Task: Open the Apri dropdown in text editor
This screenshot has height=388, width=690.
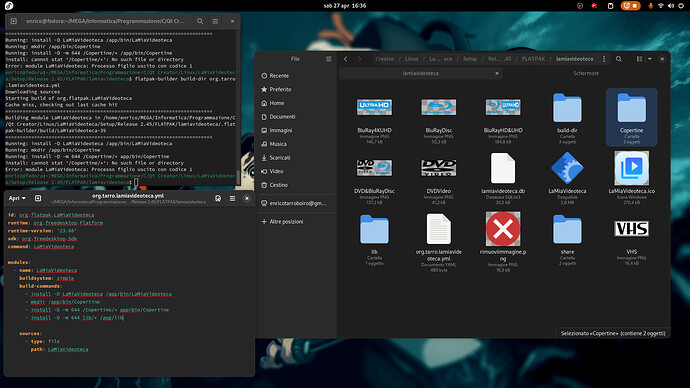Action: pos(17,198)
